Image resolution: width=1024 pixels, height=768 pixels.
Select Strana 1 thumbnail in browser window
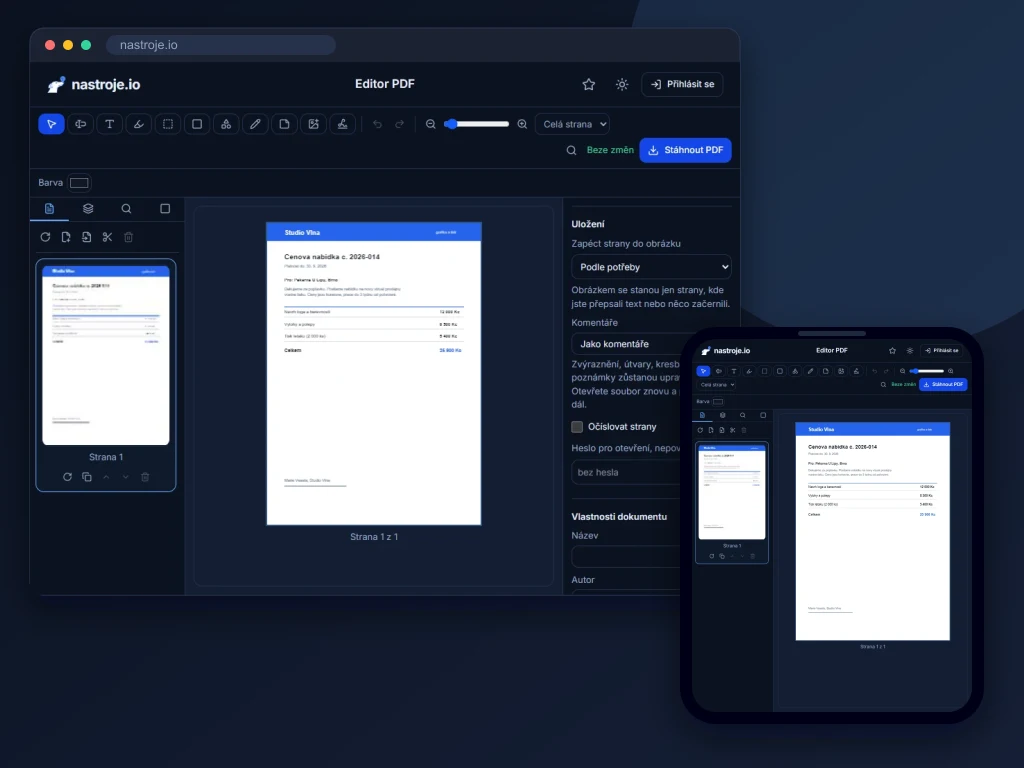click(x=106, y=355)
